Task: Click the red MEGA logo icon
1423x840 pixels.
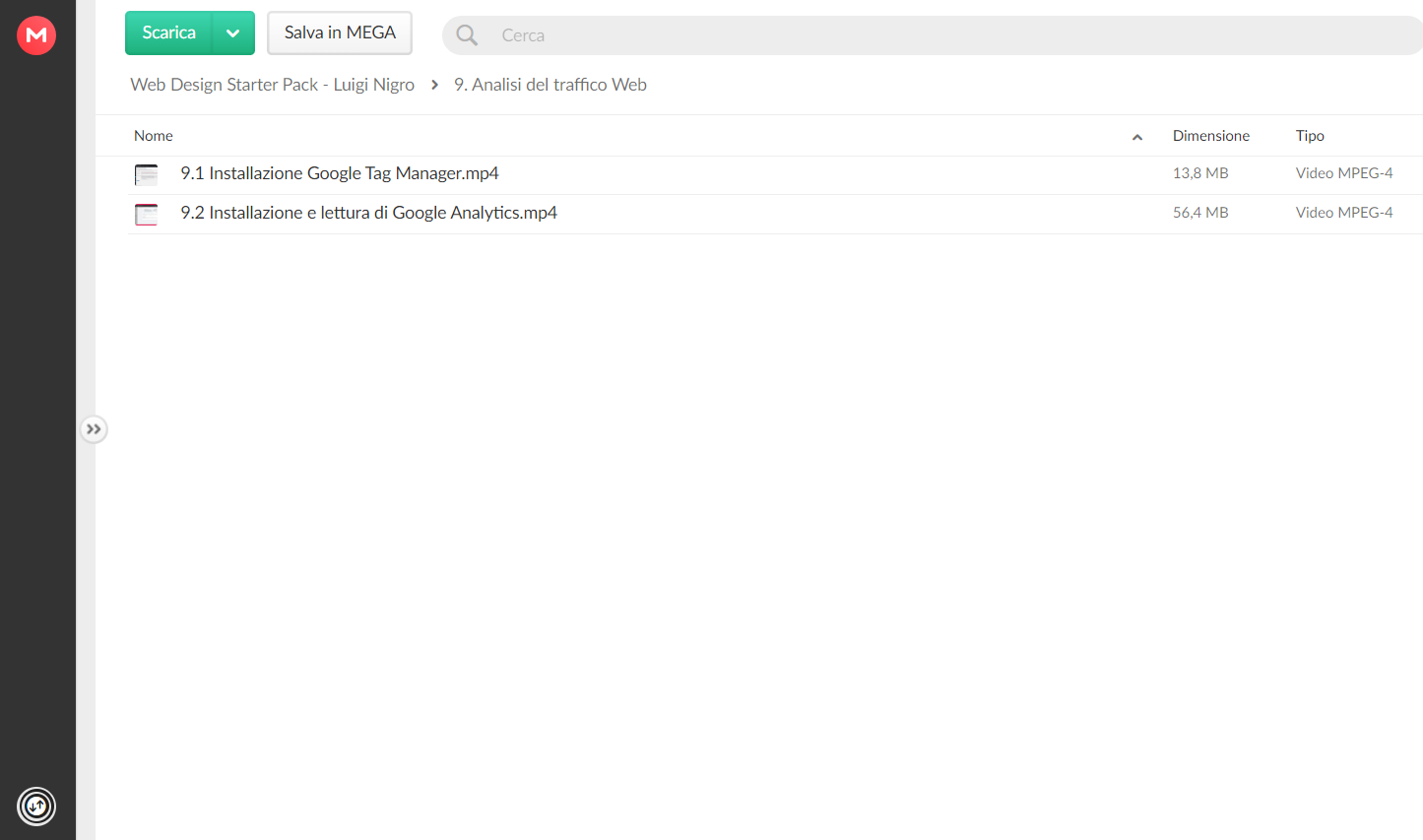Action: click(x=36, y=35)
